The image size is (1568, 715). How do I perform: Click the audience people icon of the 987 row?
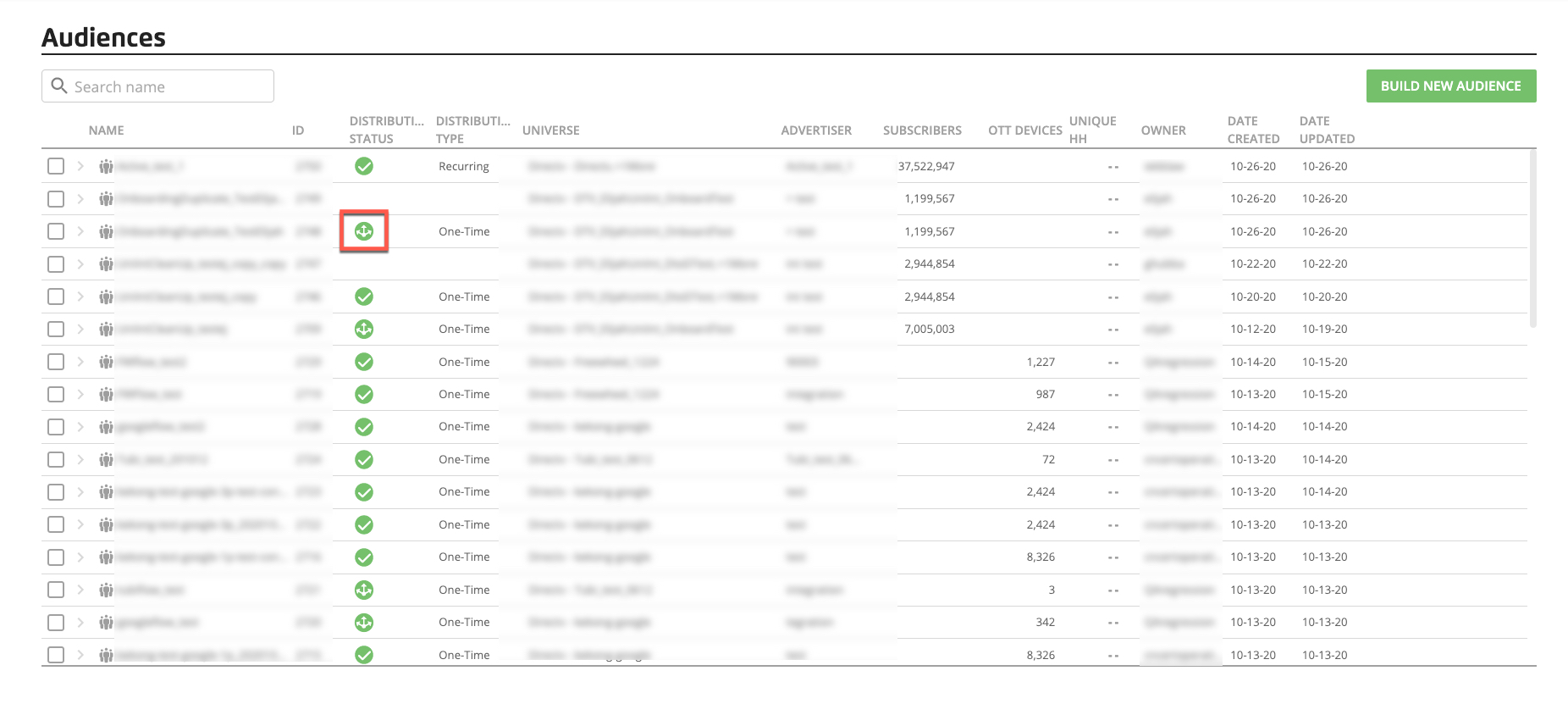coord(106,395)
